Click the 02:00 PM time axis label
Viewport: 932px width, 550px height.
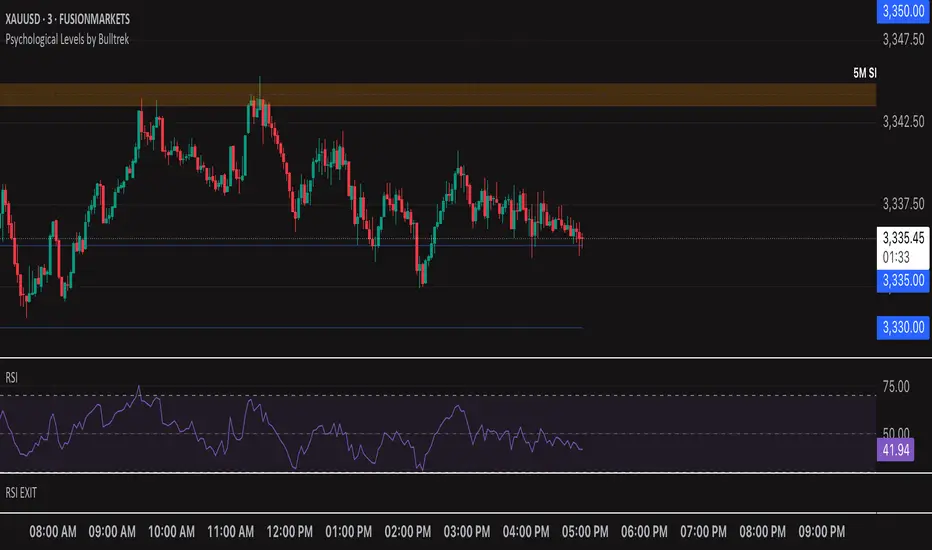click(x=408, y=532)
